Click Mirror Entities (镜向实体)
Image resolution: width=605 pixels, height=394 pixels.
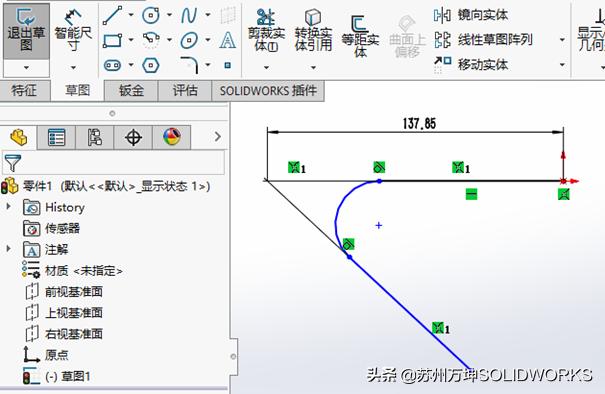(471, 15)
